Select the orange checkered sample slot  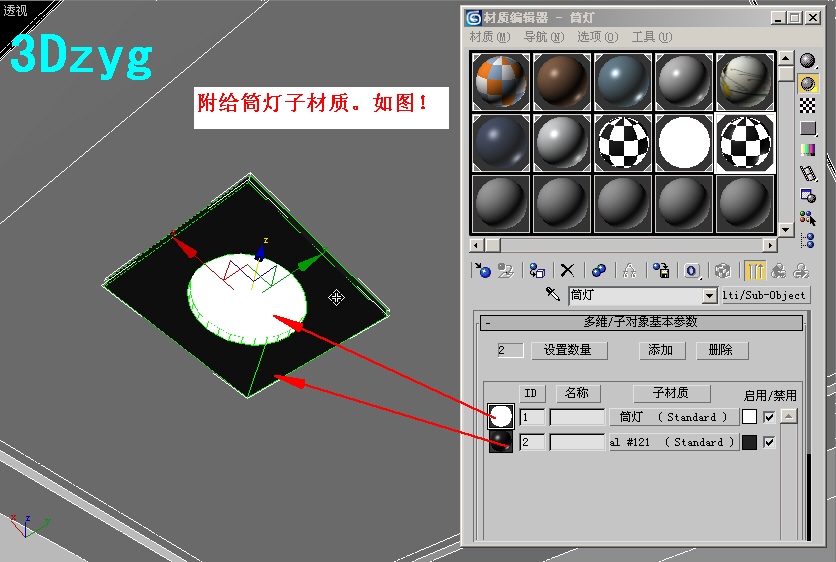tap(501, 82)
